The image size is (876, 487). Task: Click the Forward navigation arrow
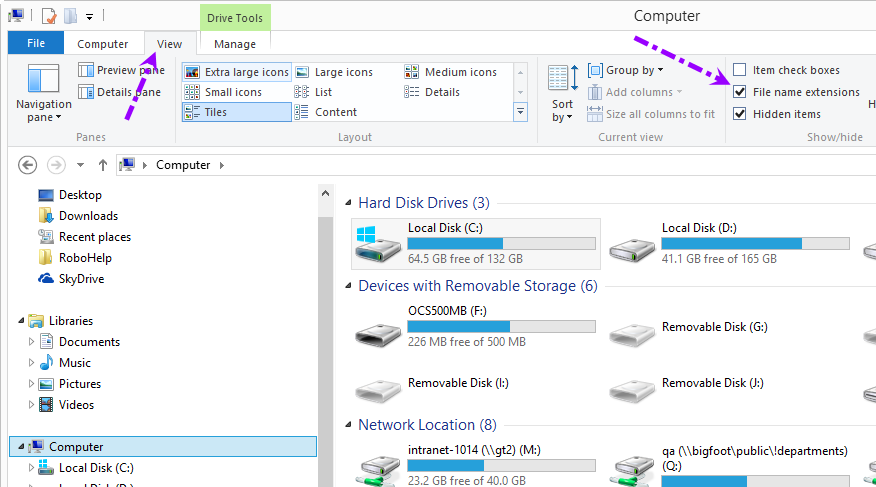click(x=56, y=165)
